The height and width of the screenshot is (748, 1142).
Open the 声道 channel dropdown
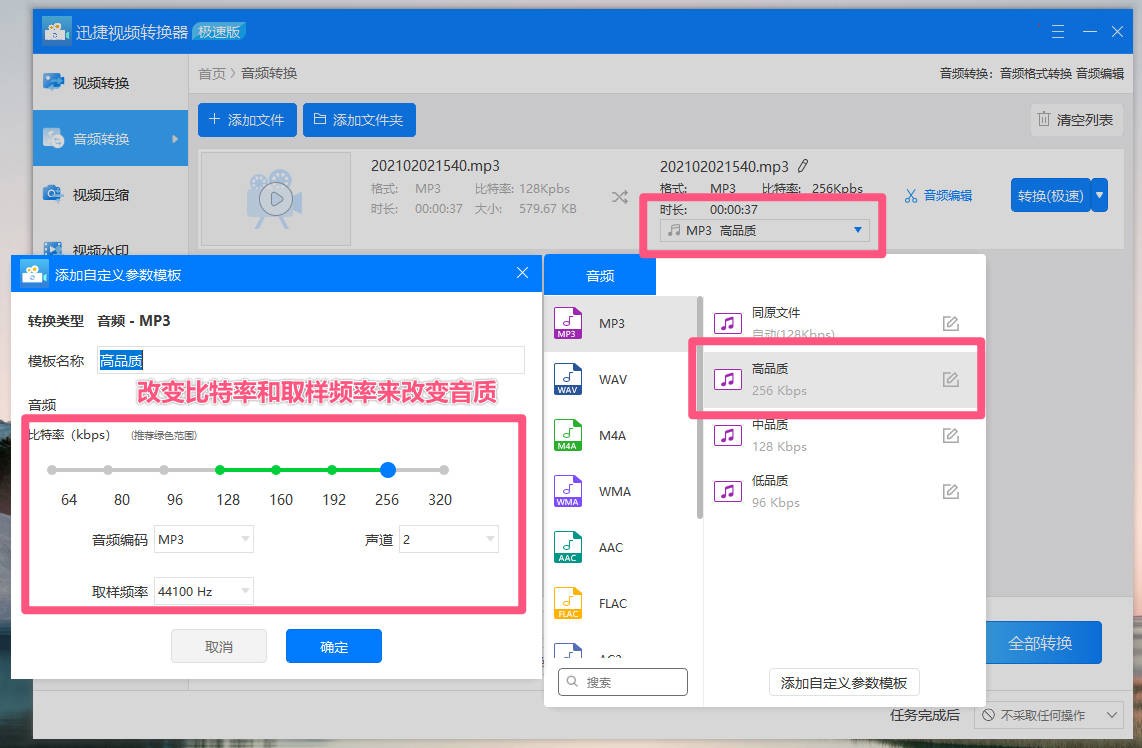coord(448,539)
